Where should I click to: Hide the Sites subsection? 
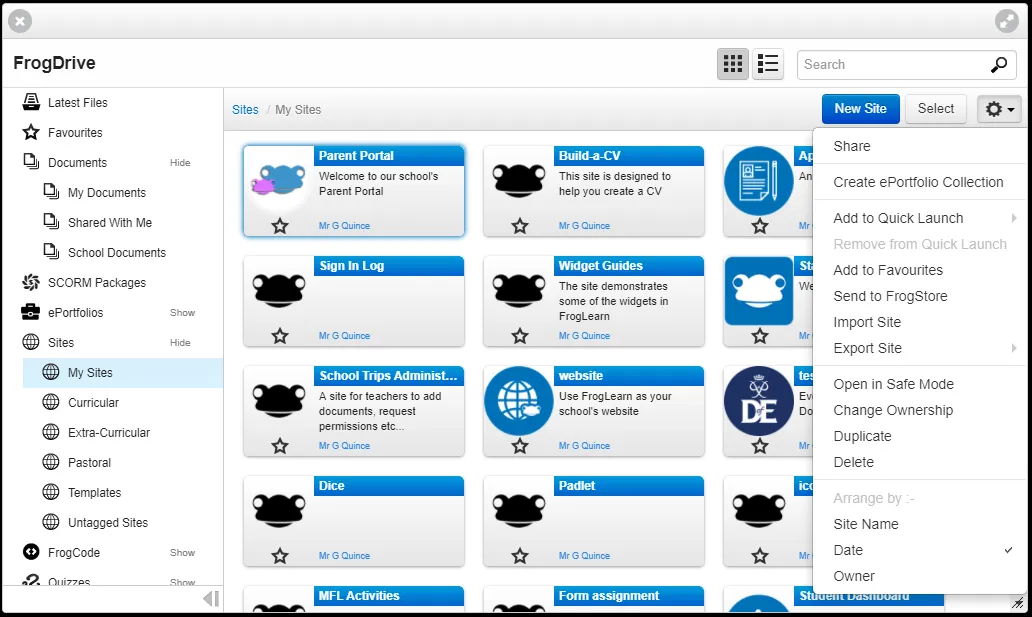180,342
